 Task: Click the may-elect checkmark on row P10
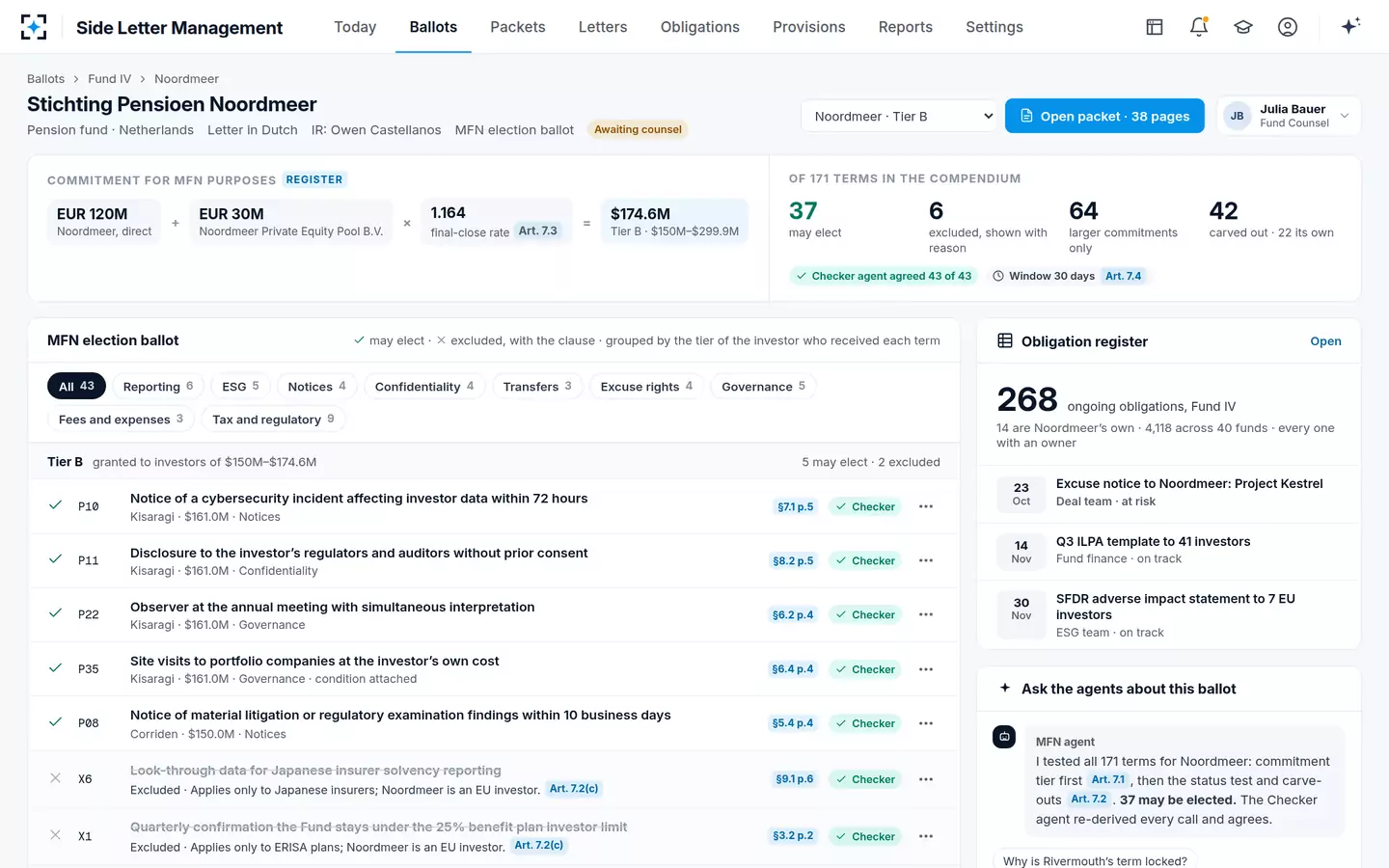tap(56, 504)
